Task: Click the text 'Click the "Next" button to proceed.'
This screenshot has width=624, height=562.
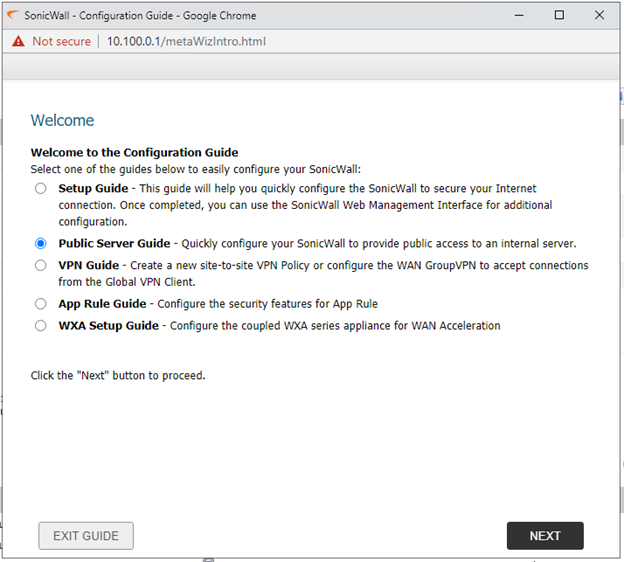Action: click(118, 375)
